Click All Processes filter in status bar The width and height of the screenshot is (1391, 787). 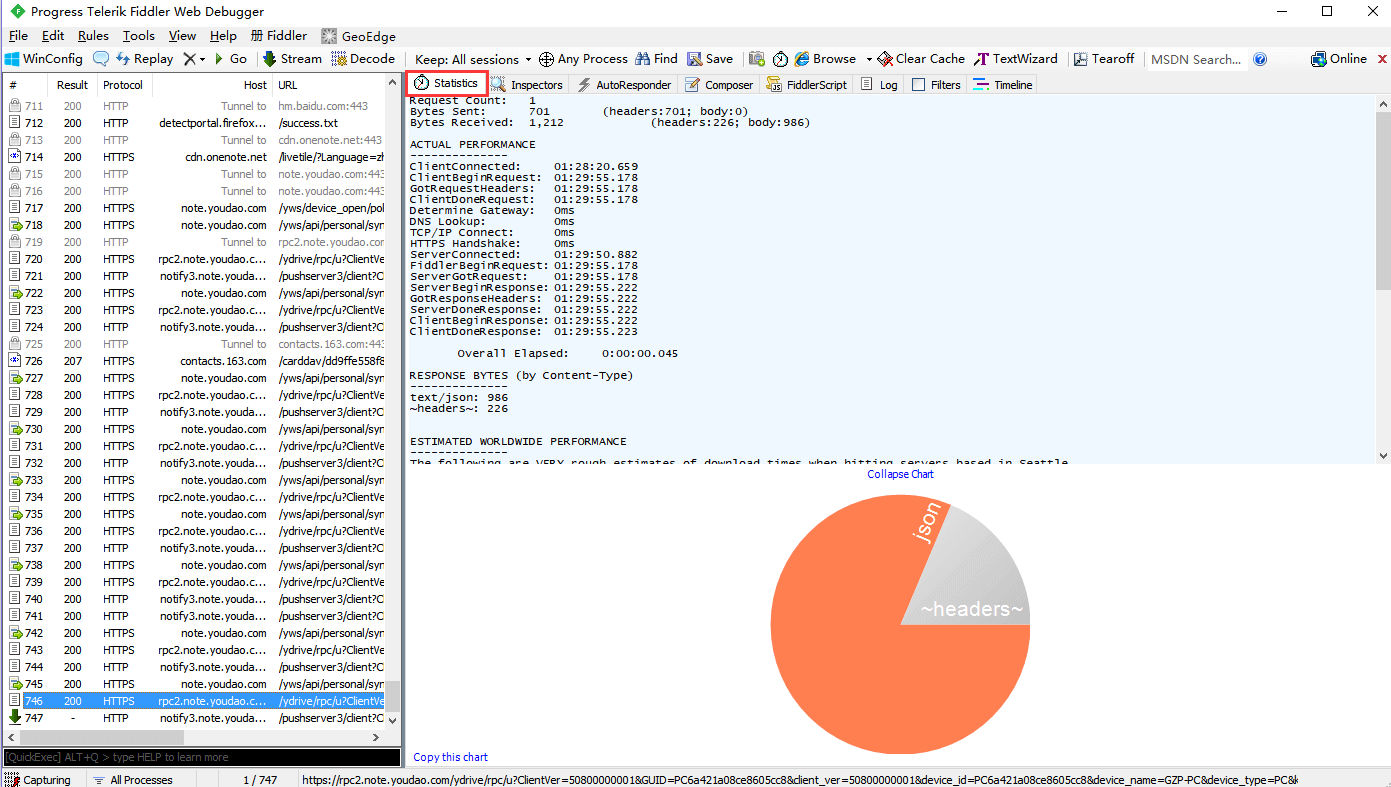[x=132, y=779]
